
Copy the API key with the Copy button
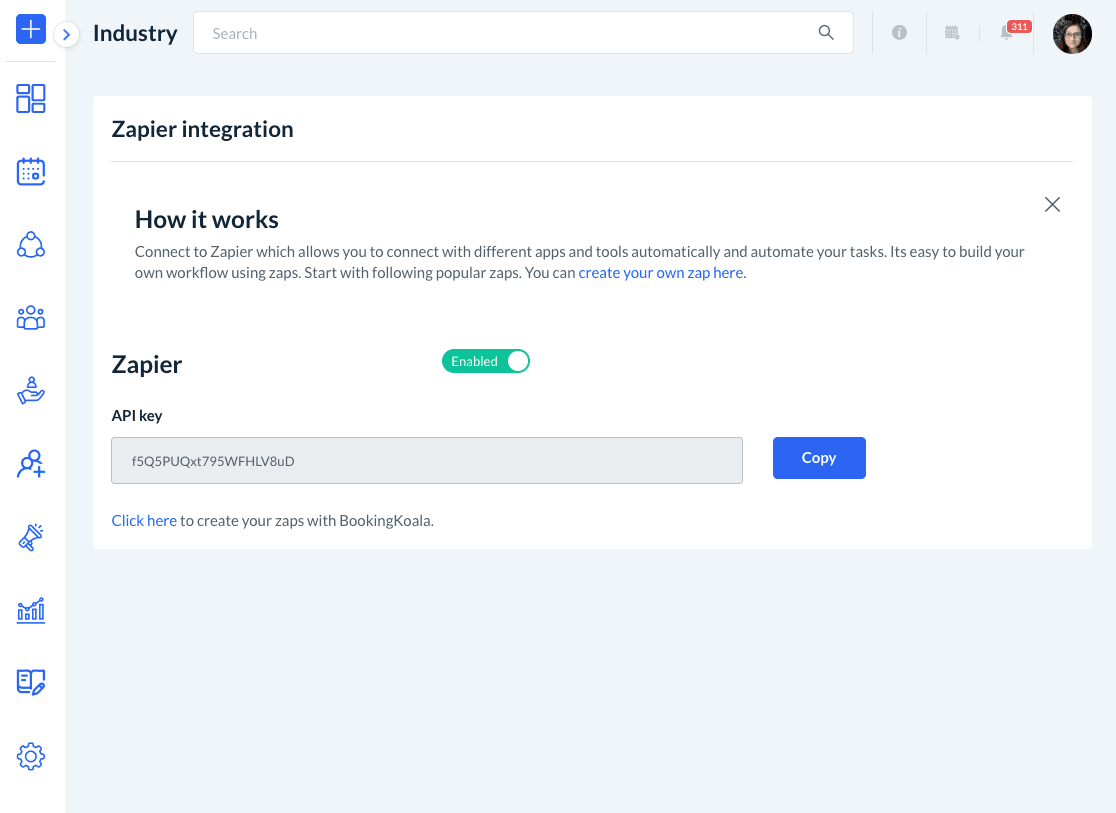pyautogui.click(x=819, y=457)
